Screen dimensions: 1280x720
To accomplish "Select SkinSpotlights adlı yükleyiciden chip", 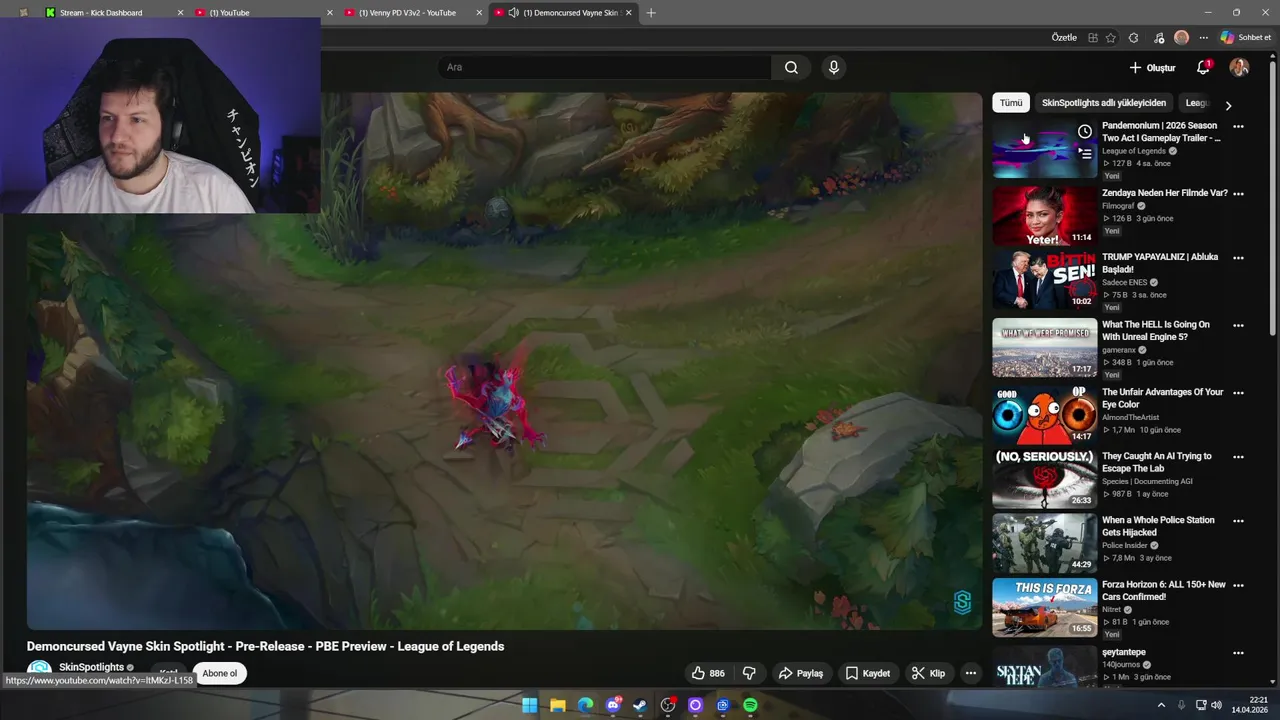I will click(1104, 103).
